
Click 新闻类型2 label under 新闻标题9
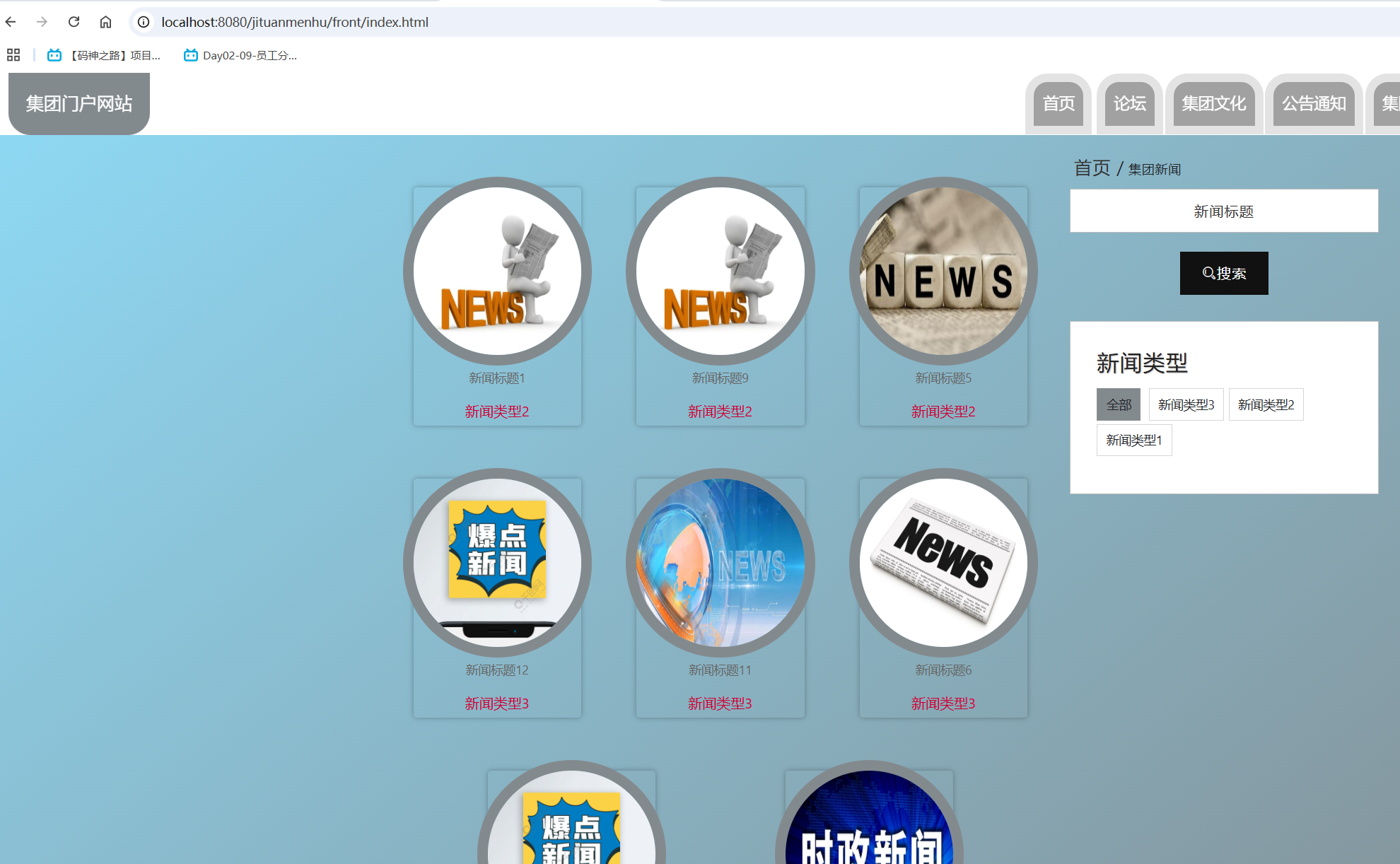[720, 411]
